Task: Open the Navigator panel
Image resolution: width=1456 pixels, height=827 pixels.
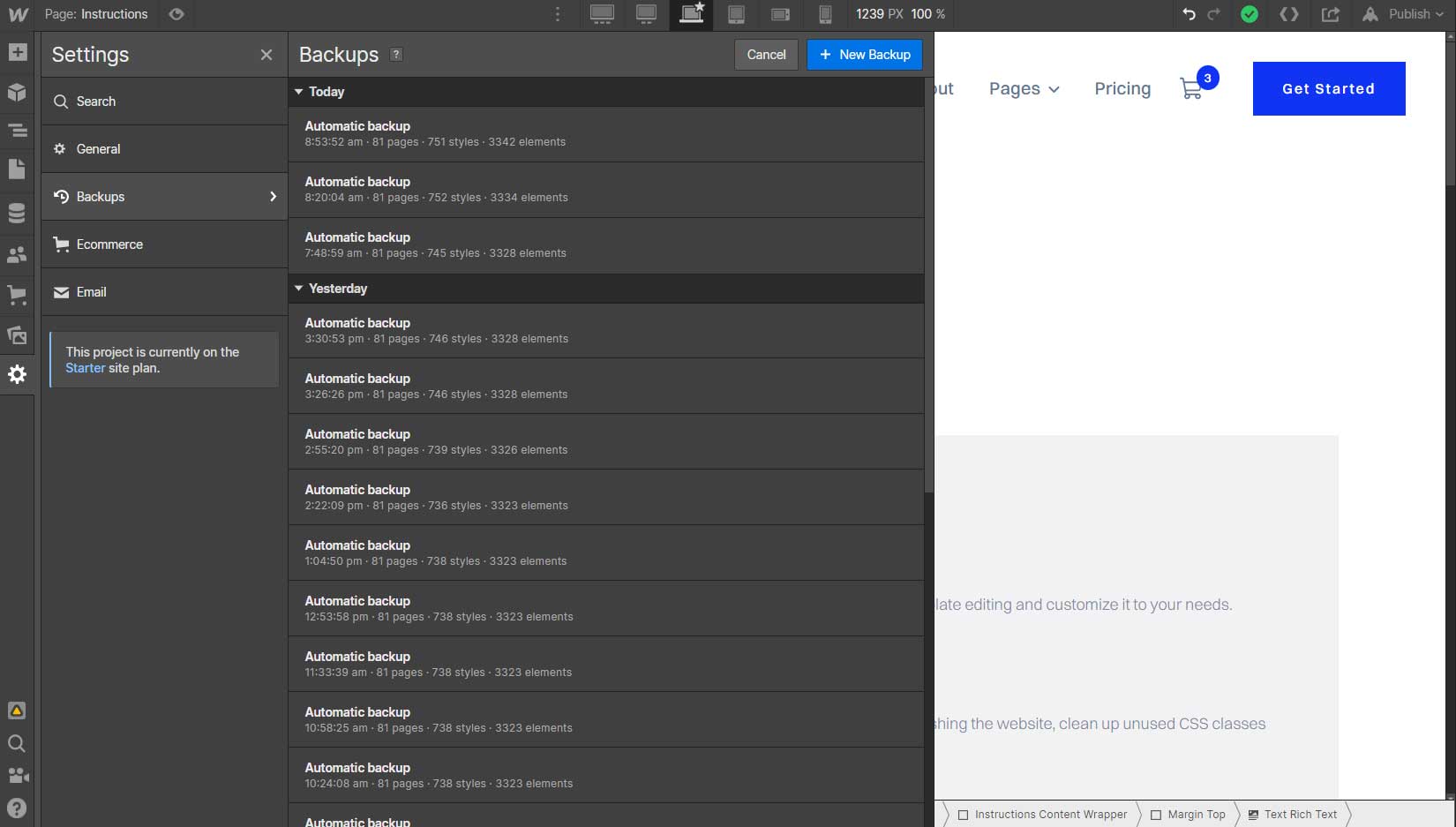Action: [x=17, y=130]
